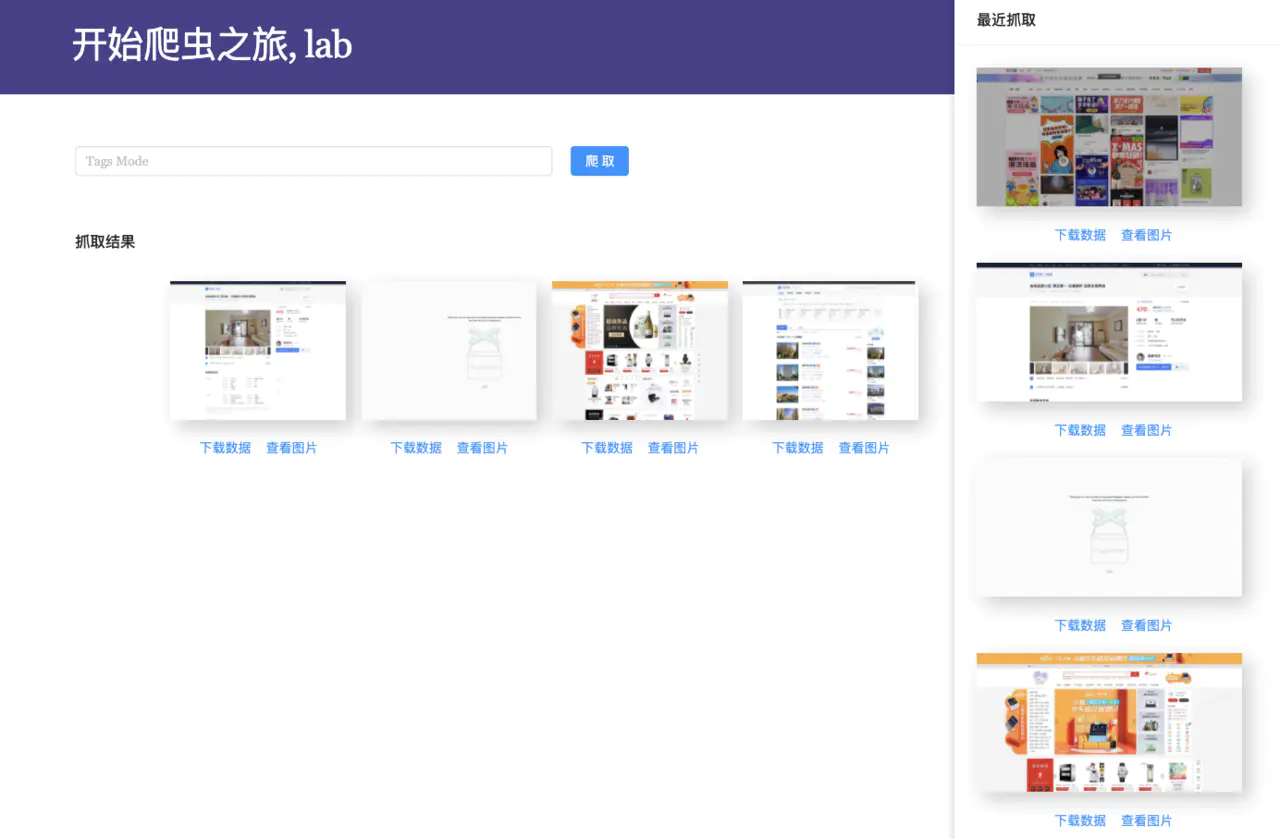Download data for the second crawl result

click(x=416, y=448)
